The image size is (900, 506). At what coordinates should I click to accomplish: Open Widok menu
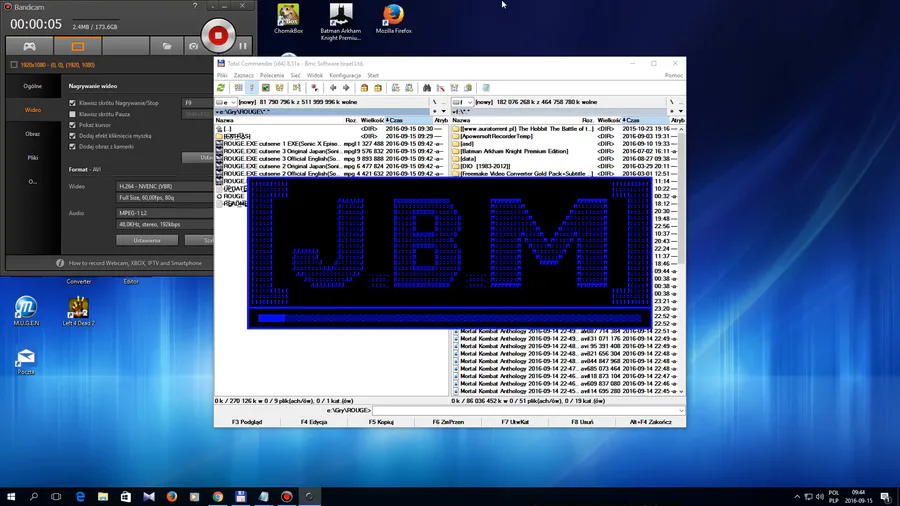pyautogui.click(x=315, y=75)
